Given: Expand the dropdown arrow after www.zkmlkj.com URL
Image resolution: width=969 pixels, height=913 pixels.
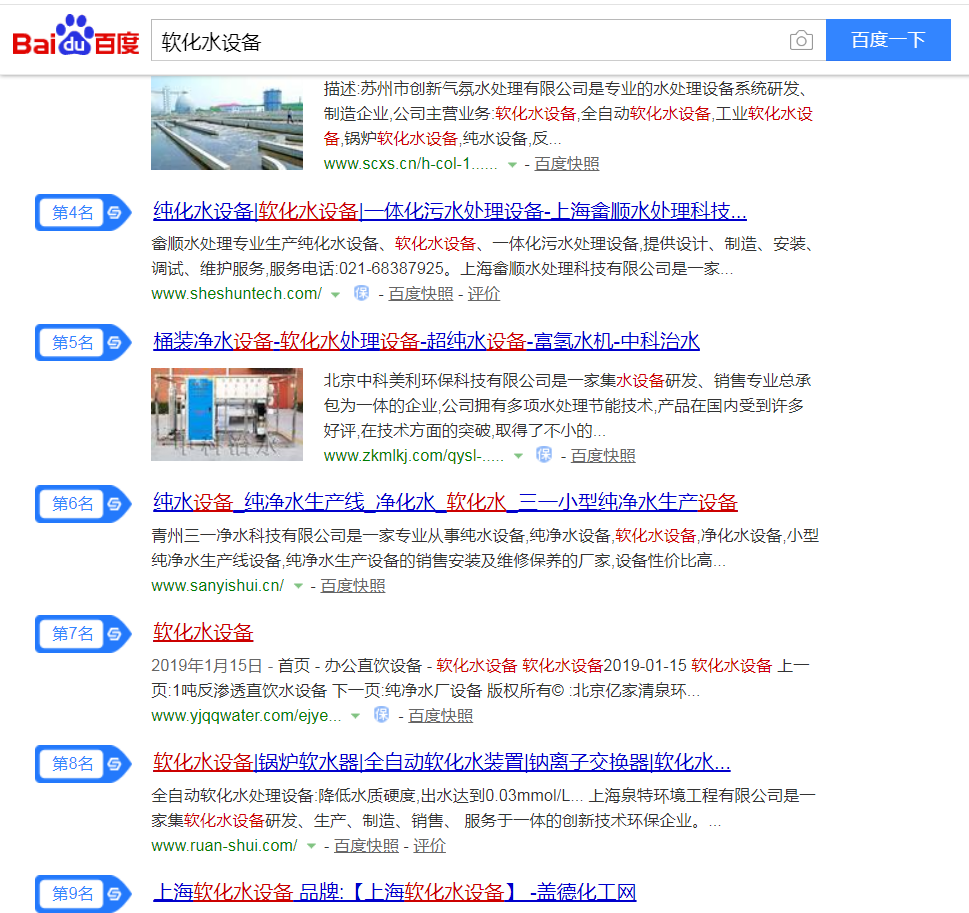Looking at the screenshot, I should [x=518, y=456].
